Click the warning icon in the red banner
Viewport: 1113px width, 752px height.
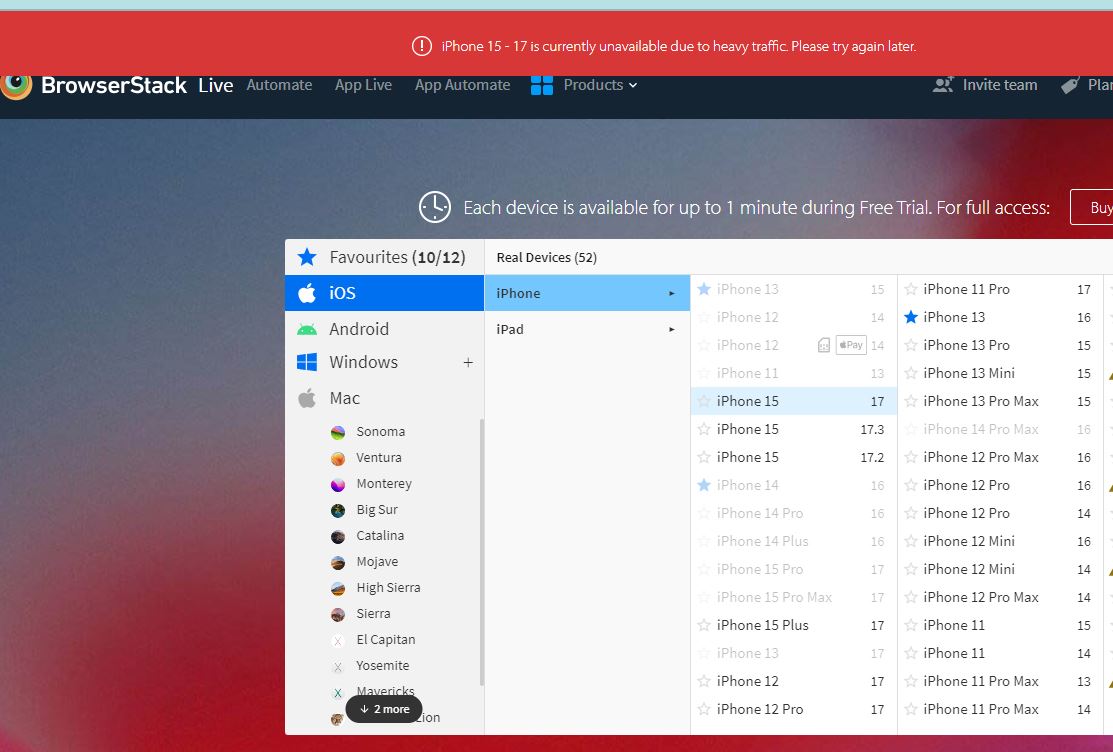pos(422,46)
